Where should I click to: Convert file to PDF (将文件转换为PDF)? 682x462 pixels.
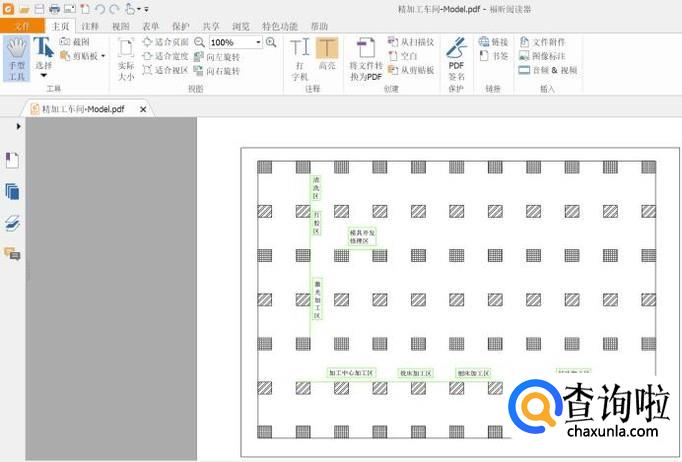[366, 59]
